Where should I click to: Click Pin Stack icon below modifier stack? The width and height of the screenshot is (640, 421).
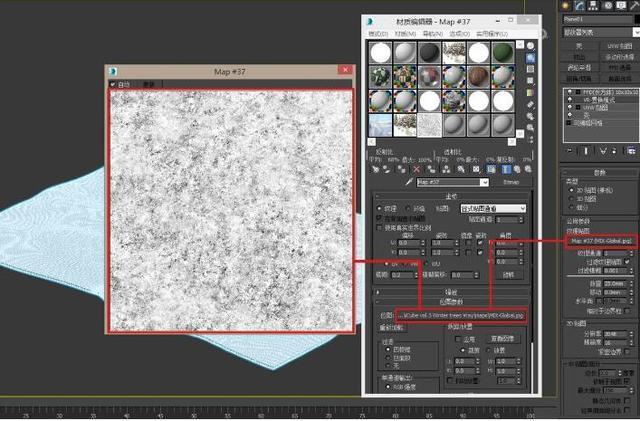570,151
